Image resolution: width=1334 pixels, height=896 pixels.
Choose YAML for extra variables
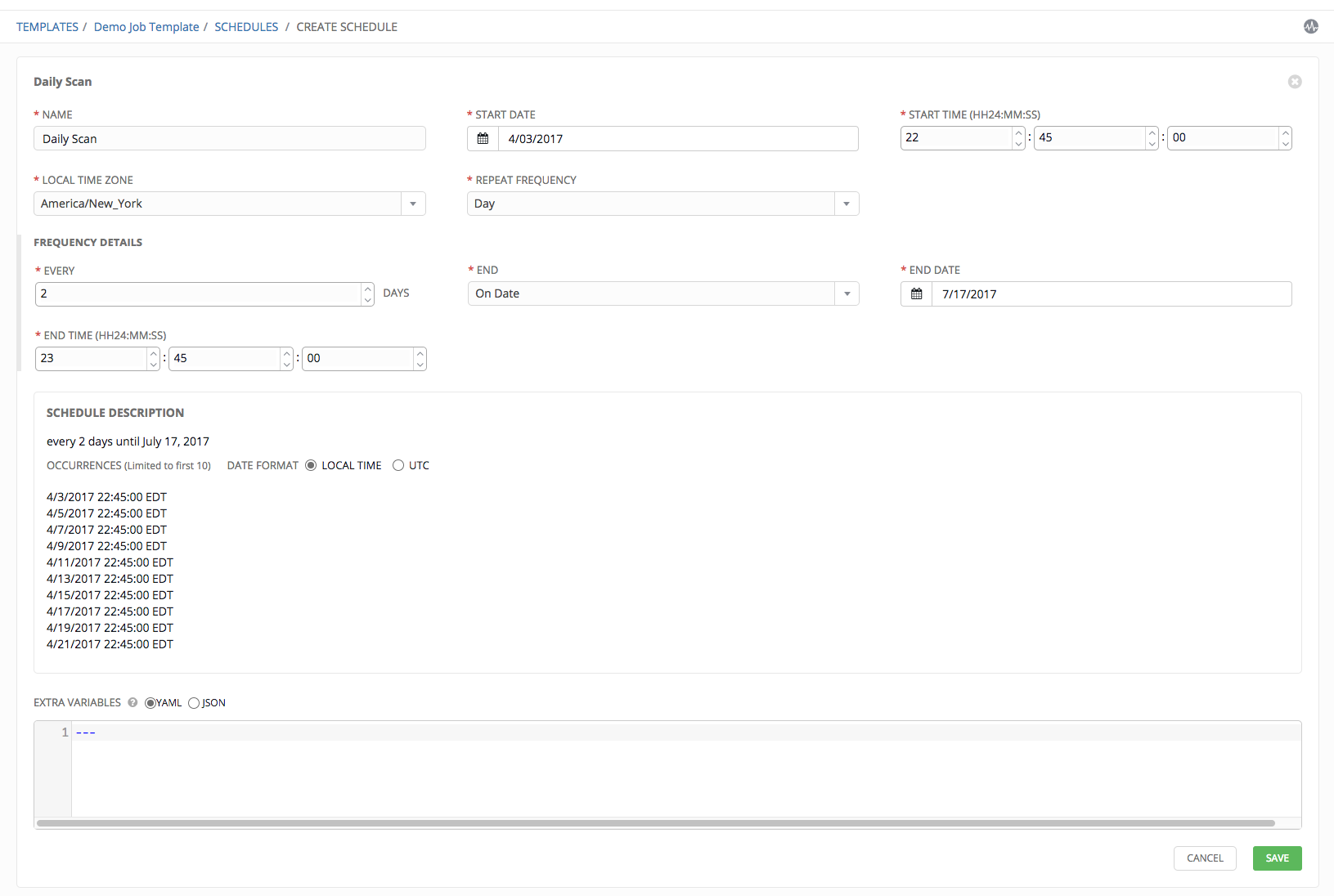tap(150, 703)
